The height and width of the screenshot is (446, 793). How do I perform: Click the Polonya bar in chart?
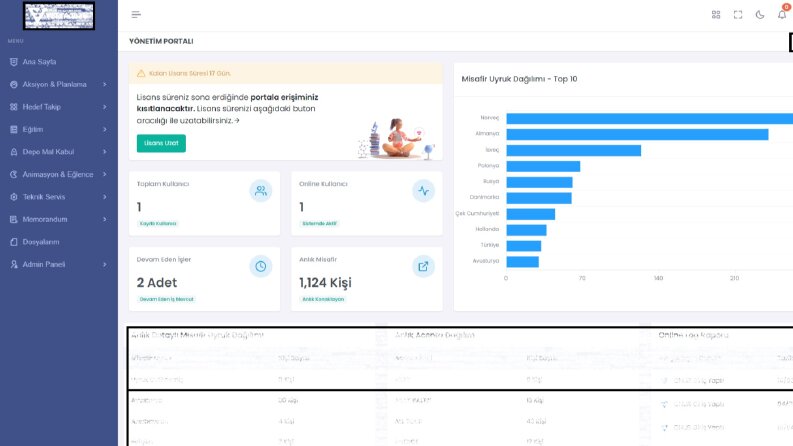543,166
